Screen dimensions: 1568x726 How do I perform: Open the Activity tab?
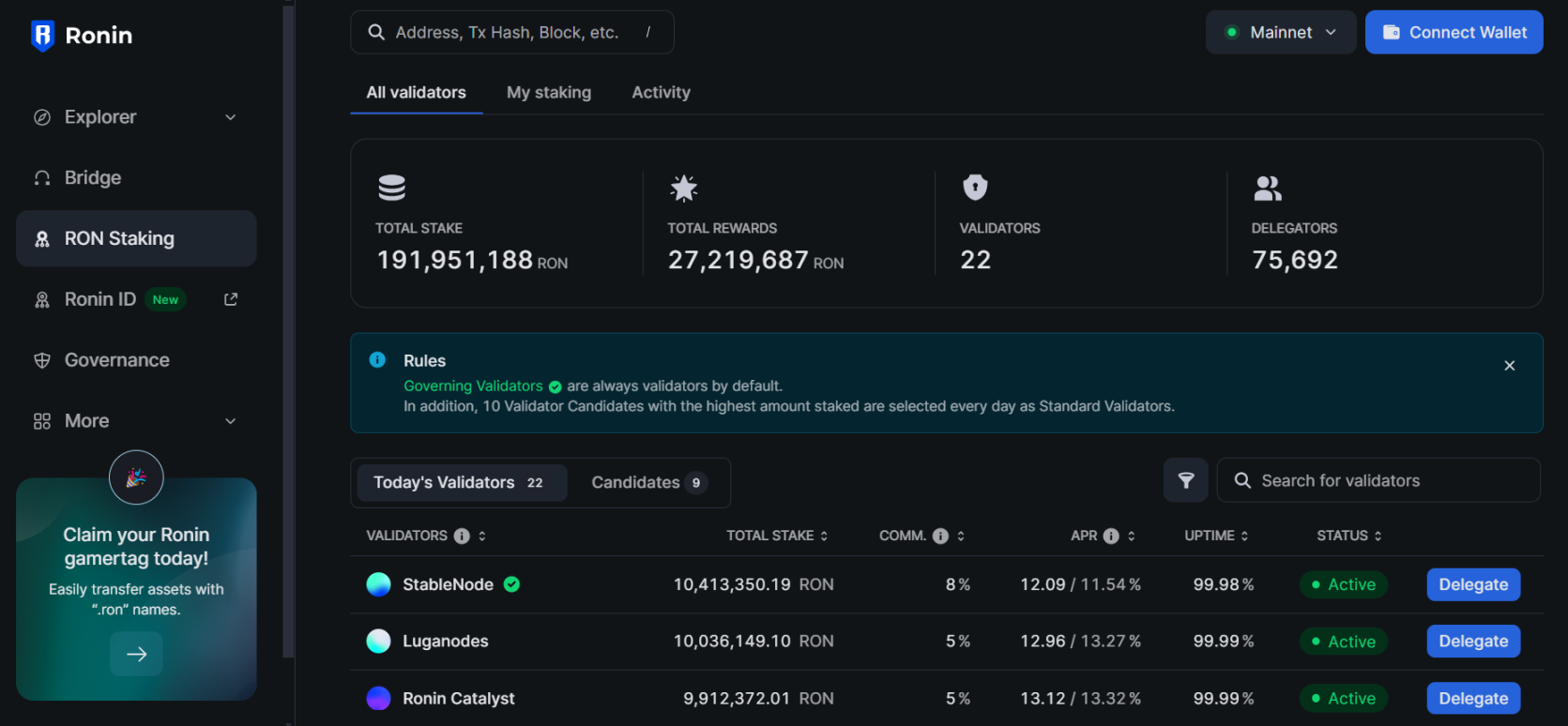[661, 92]
